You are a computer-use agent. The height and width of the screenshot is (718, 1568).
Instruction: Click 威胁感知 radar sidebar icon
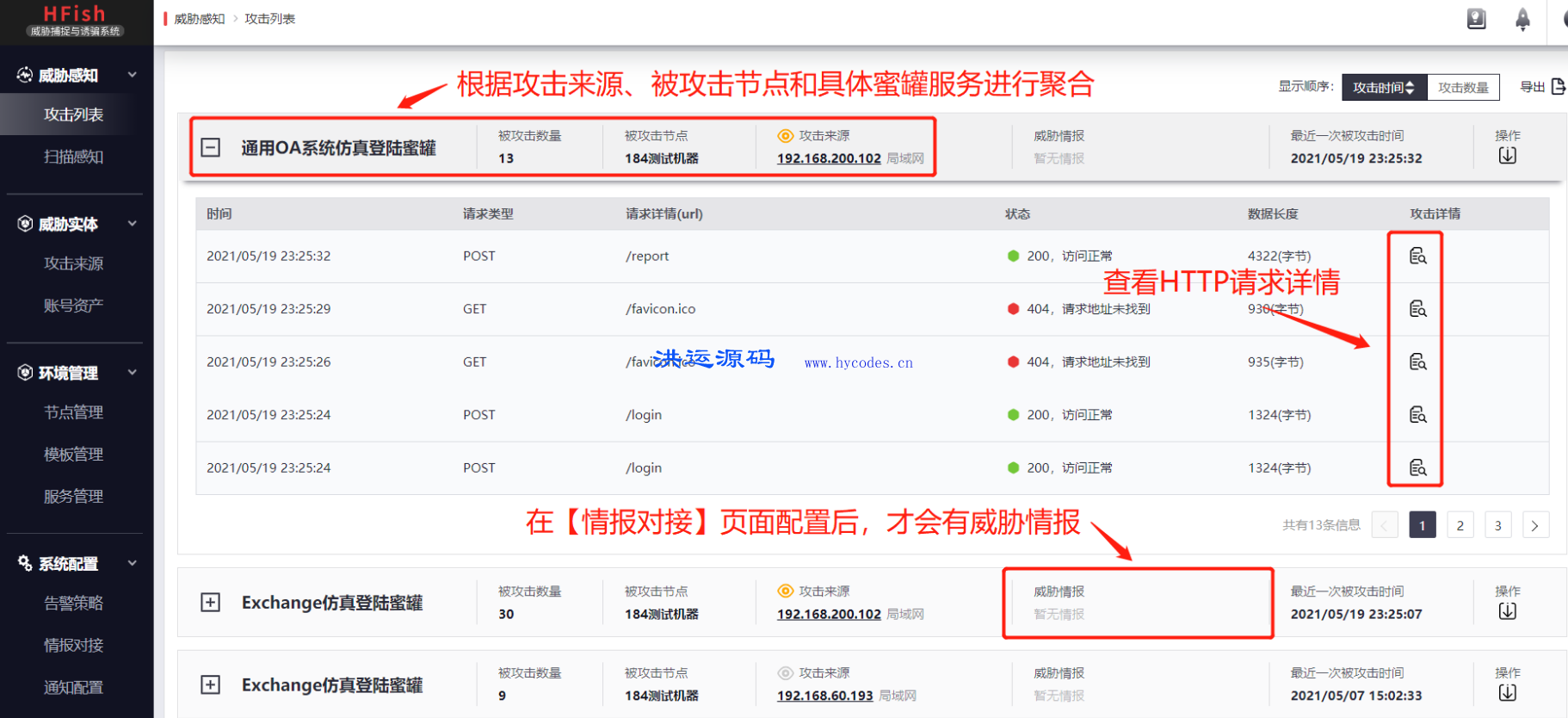pyautogui.click(x=25, y=75)
